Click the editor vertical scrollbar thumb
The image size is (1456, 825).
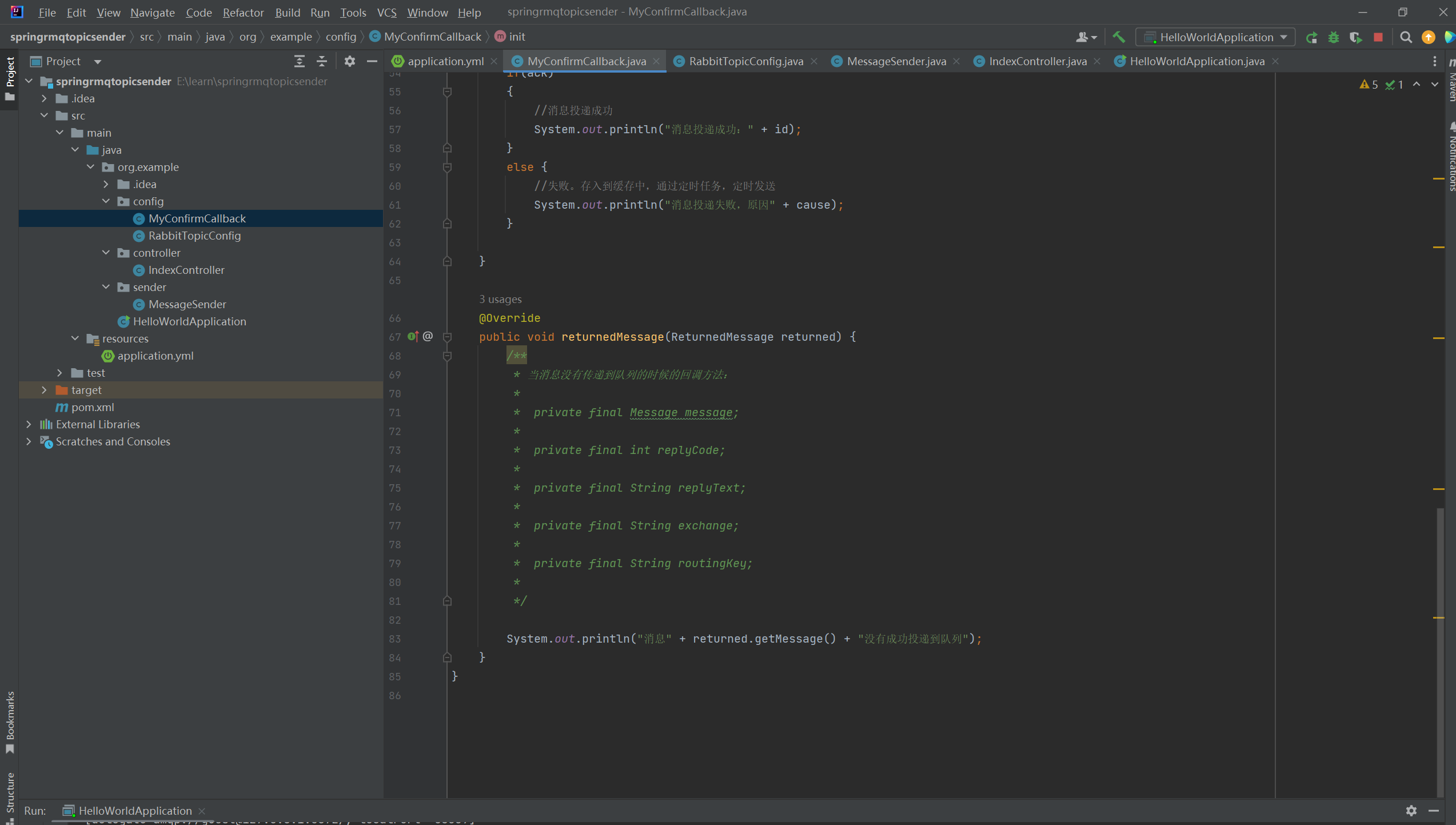click(x=1440, y=652)
